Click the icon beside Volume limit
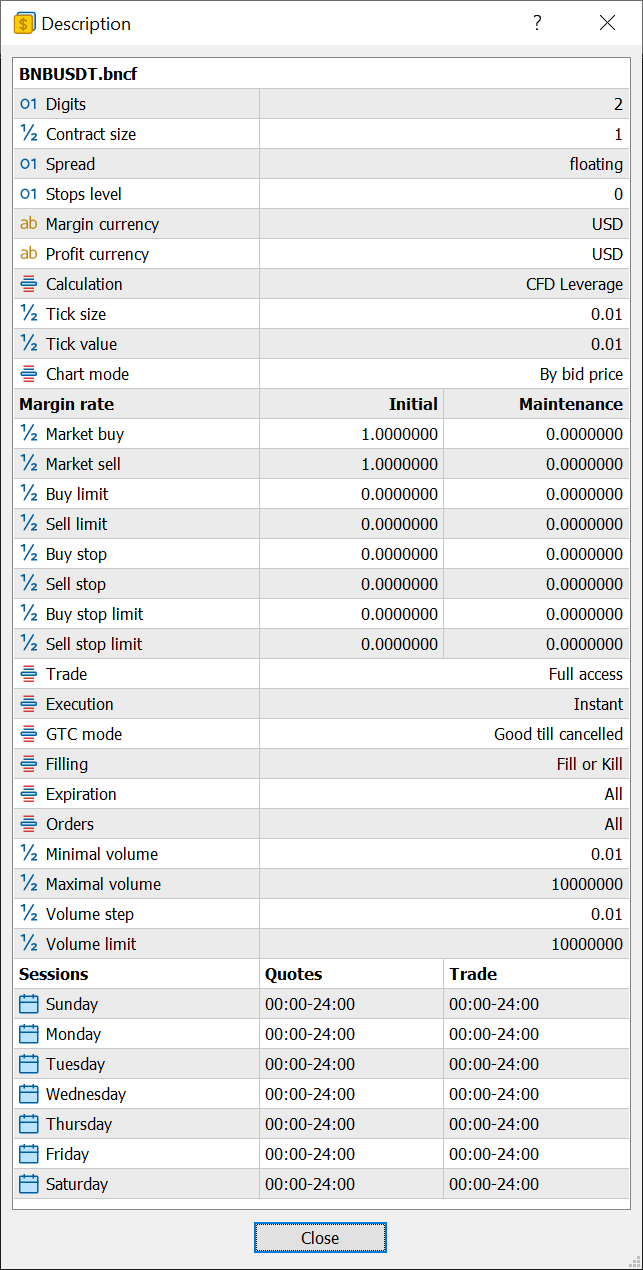Image resolution: width=643 pixels, height=1270 pixels. pos(28,944)
